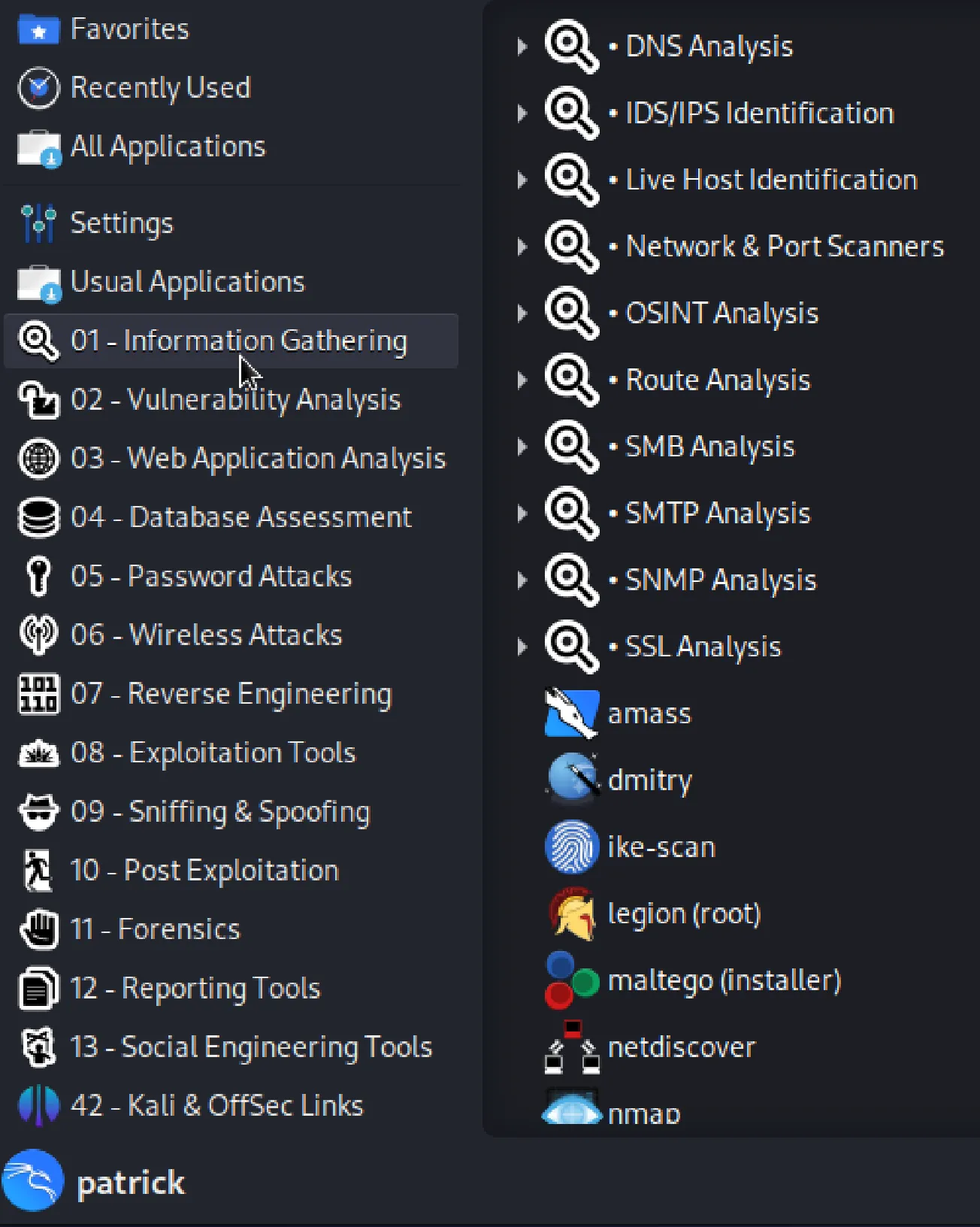The height and width of the screenshot is (1227, 980).
Task: Open All Applications
Action: pos(168,147)
